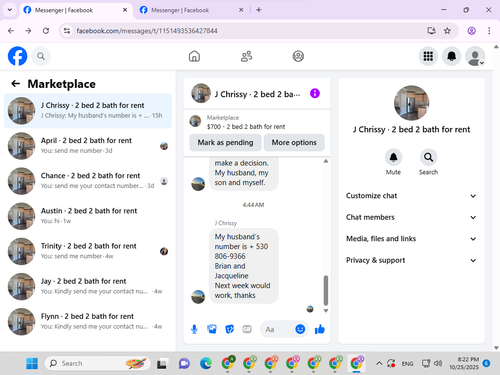The image size is (500, 375).
Task: Open the Facebook menu grid icon
Action: pyautogui.click(x=428, y=56)
